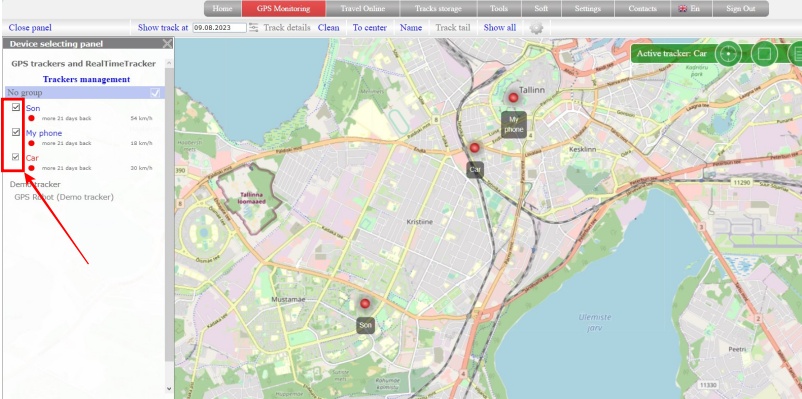
Task: Click the track date input field
Action: [219, 28]
